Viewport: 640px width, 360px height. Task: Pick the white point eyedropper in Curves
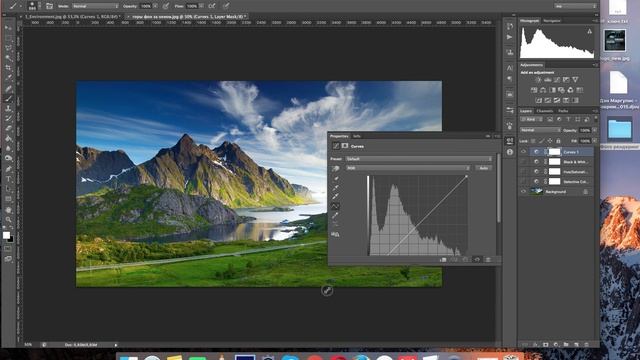[336, 196]
